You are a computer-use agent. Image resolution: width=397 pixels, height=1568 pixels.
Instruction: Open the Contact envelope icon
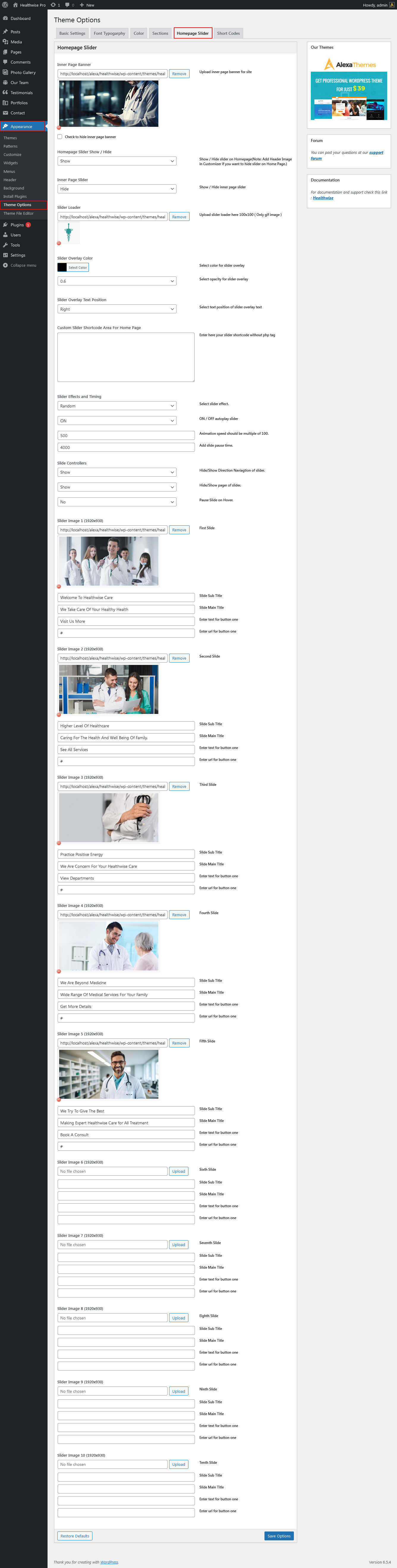point(5,113)
